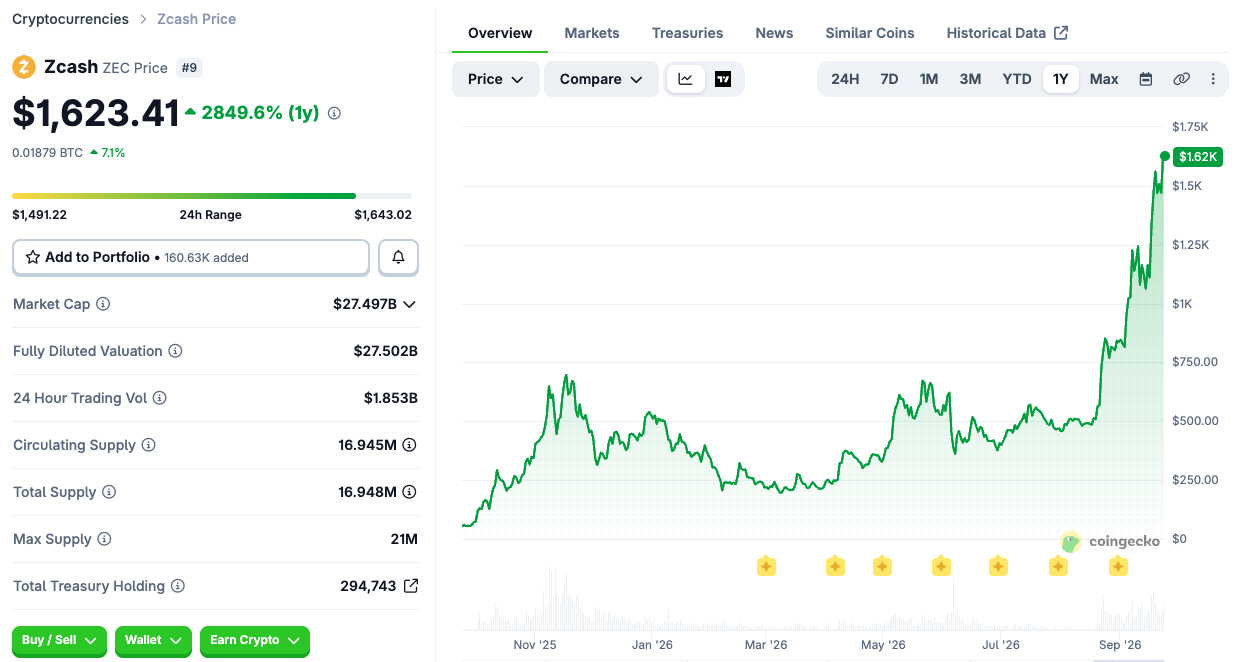Select the 24H time range

845,79
